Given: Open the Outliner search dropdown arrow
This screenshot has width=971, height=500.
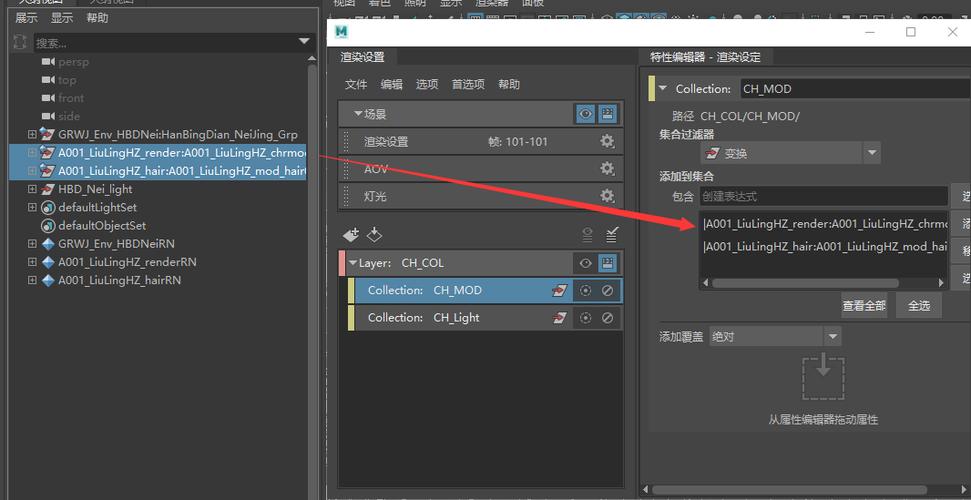Looking at the screenshot, I should (304, 42).
